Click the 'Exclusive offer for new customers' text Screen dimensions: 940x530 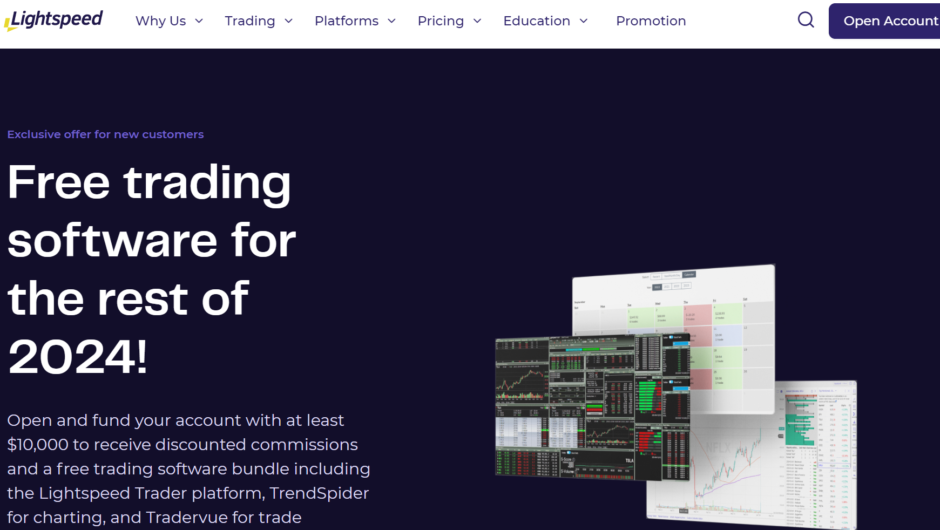105,134
